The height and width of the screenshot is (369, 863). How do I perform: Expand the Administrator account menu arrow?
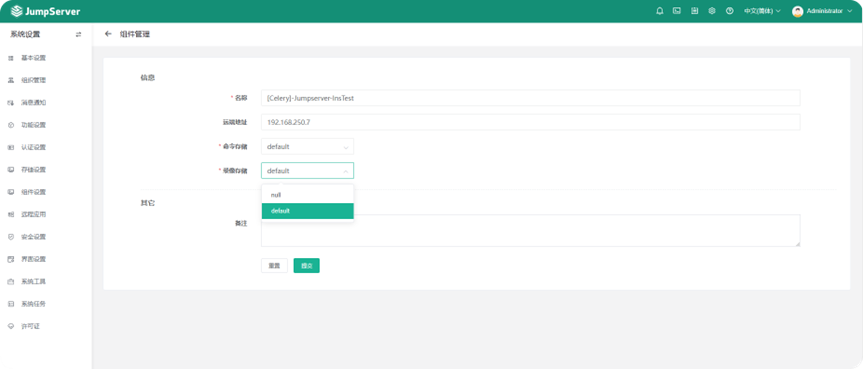849,11
